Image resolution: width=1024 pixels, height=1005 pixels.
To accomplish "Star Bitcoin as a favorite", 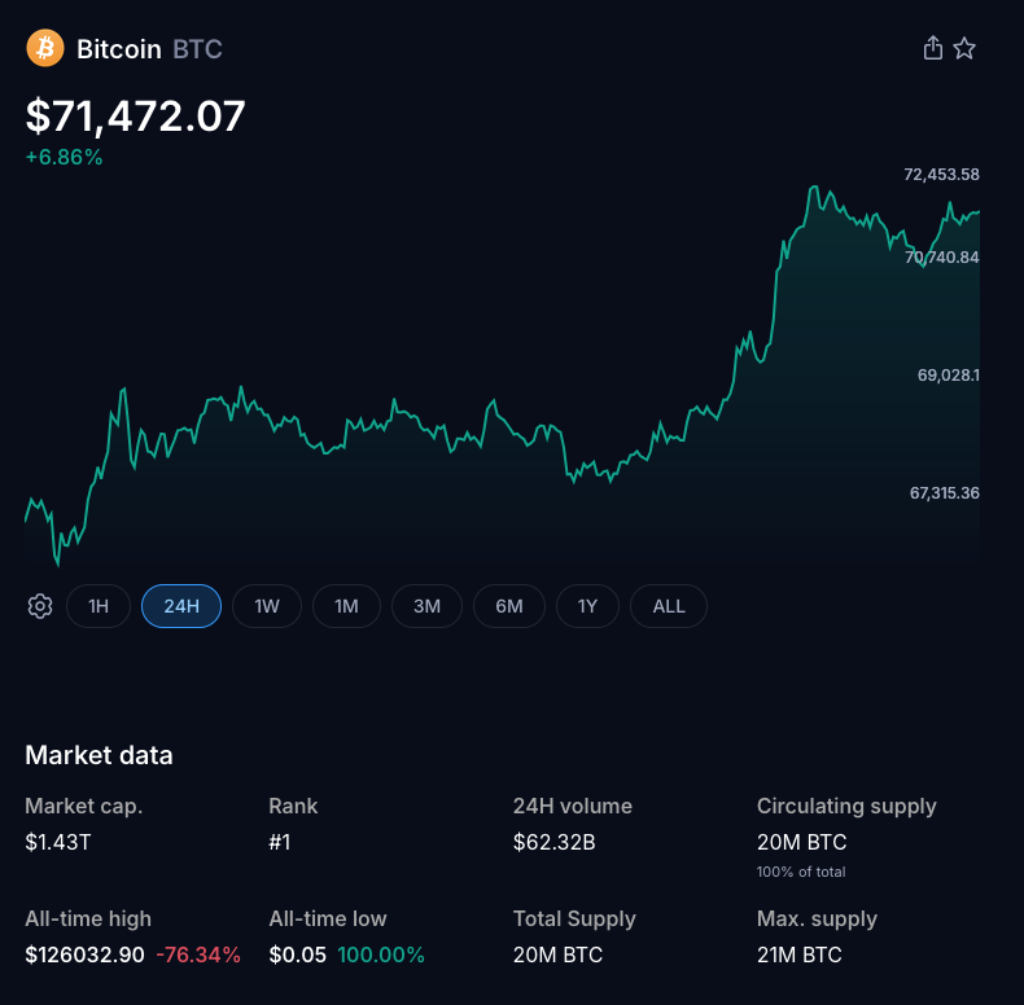I will (x=964, y=47).
